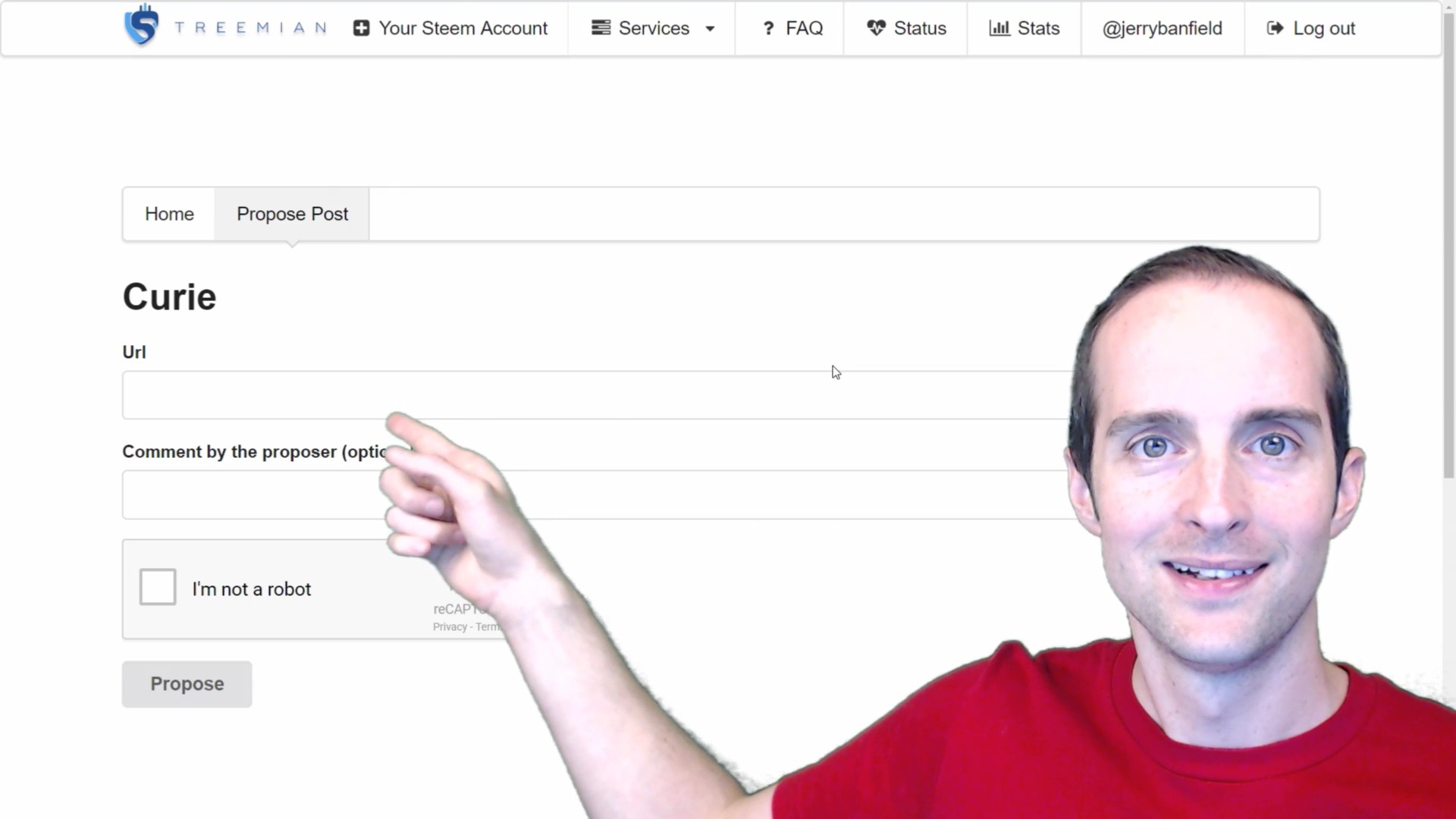Open the Services menu

tap(653, 28)
